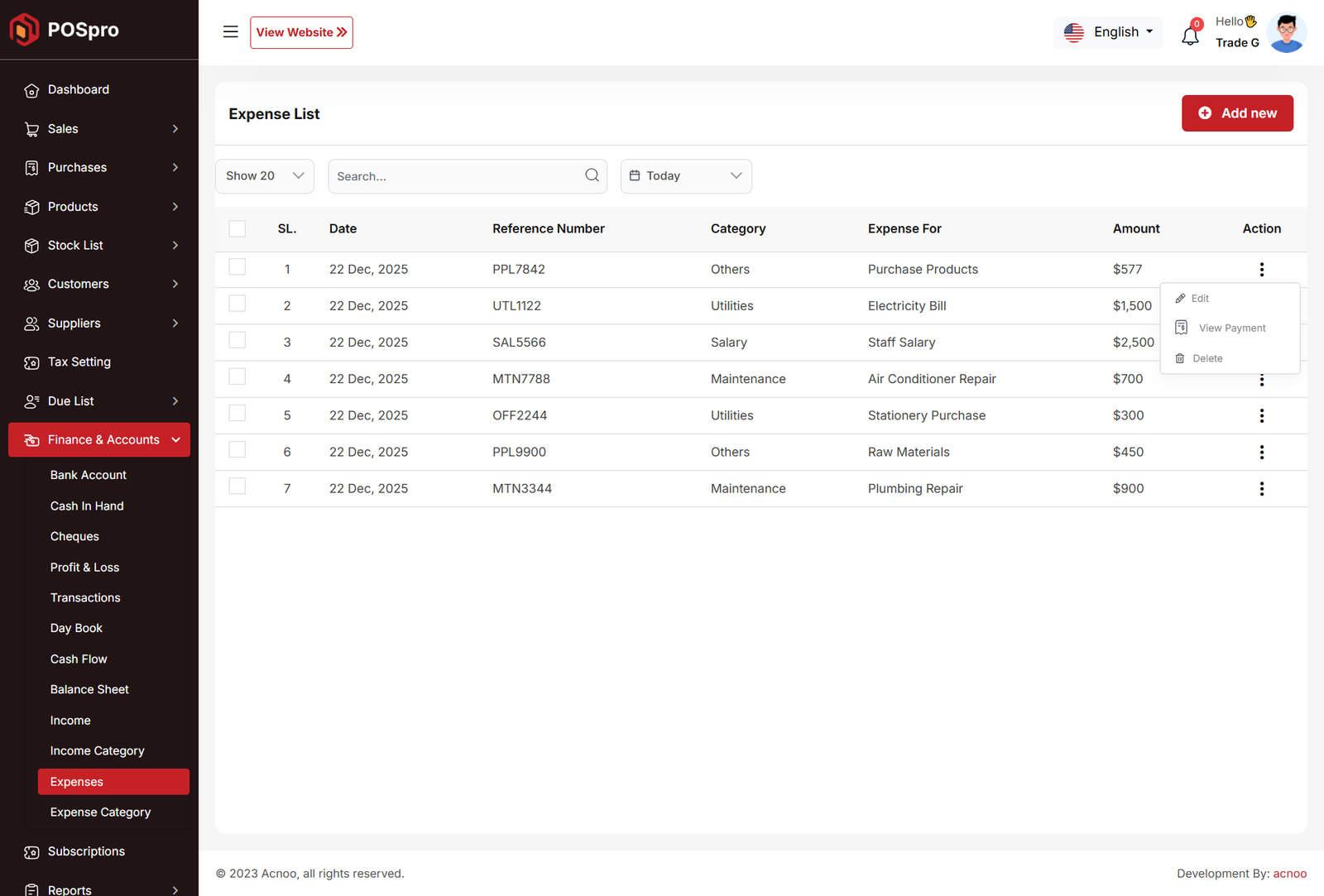Open the notification bell
Viewport: 1324px width, 896px height.
pos(1190,36)
